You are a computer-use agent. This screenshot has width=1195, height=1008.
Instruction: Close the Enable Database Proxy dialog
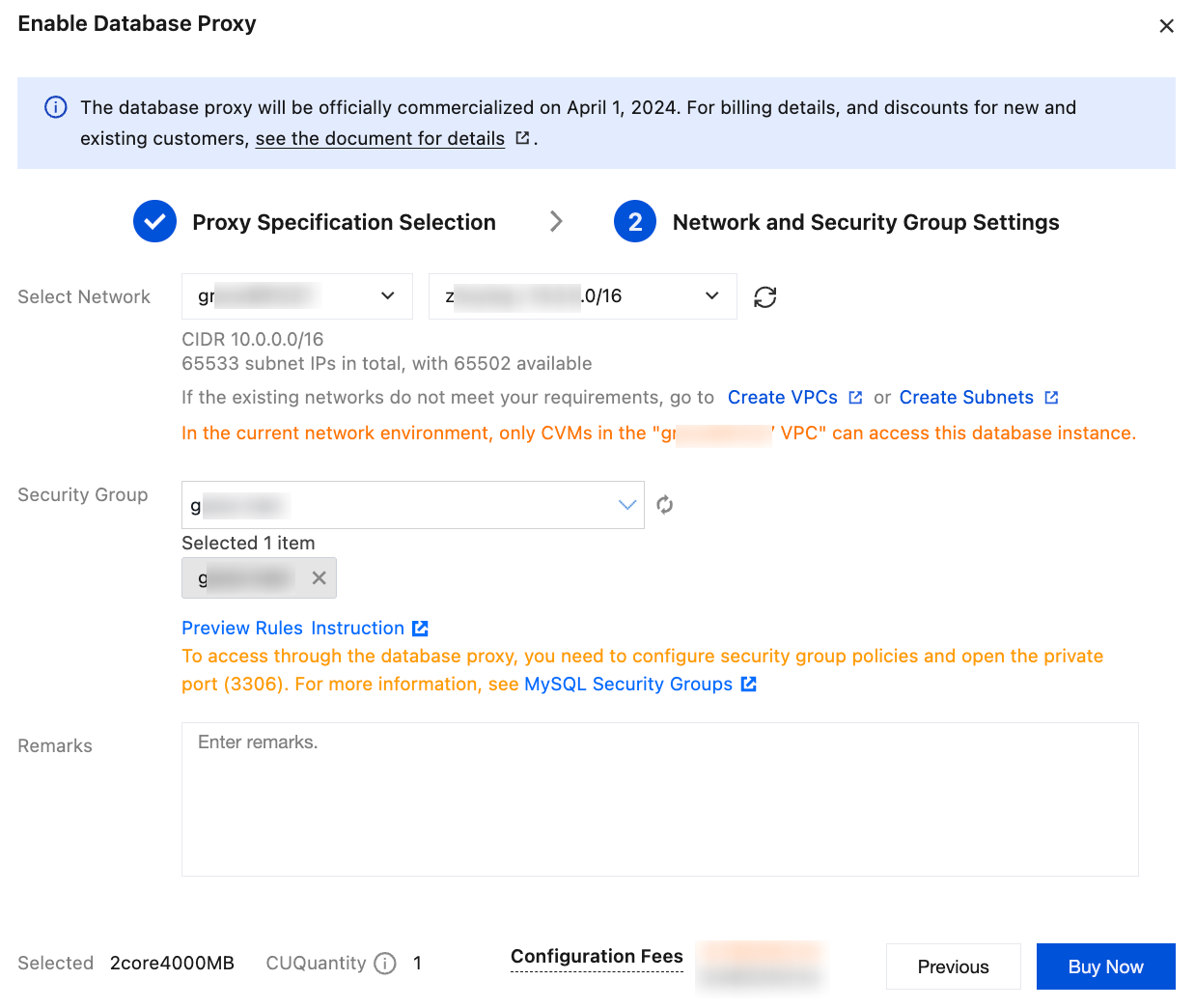pos(1166,26)
